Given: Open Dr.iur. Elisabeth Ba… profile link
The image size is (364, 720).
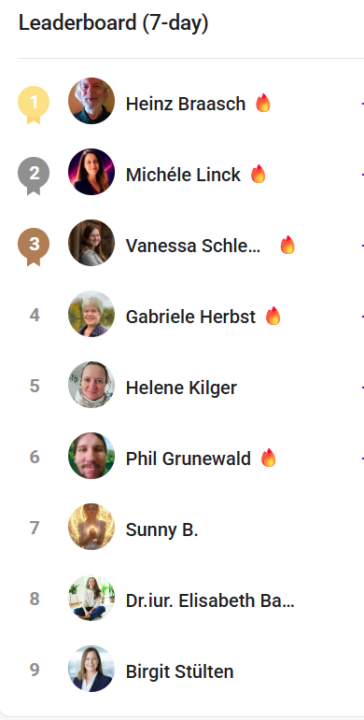Looking at the screenshot, I should click(210, 601).
